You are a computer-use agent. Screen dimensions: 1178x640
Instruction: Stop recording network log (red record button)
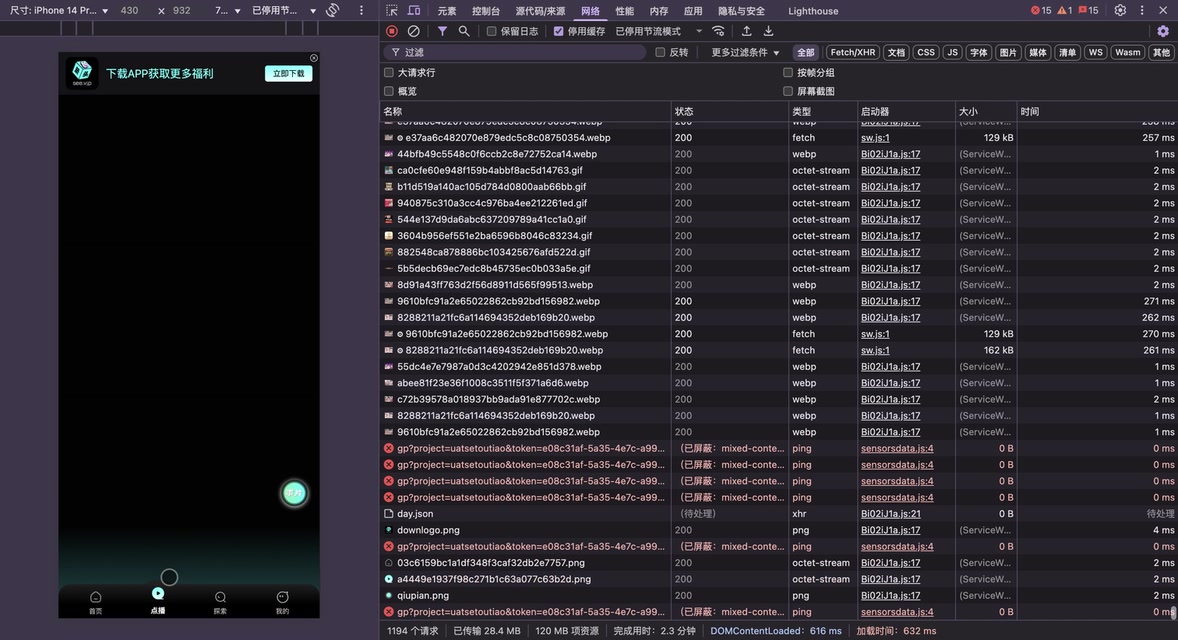tap(392, 31)
